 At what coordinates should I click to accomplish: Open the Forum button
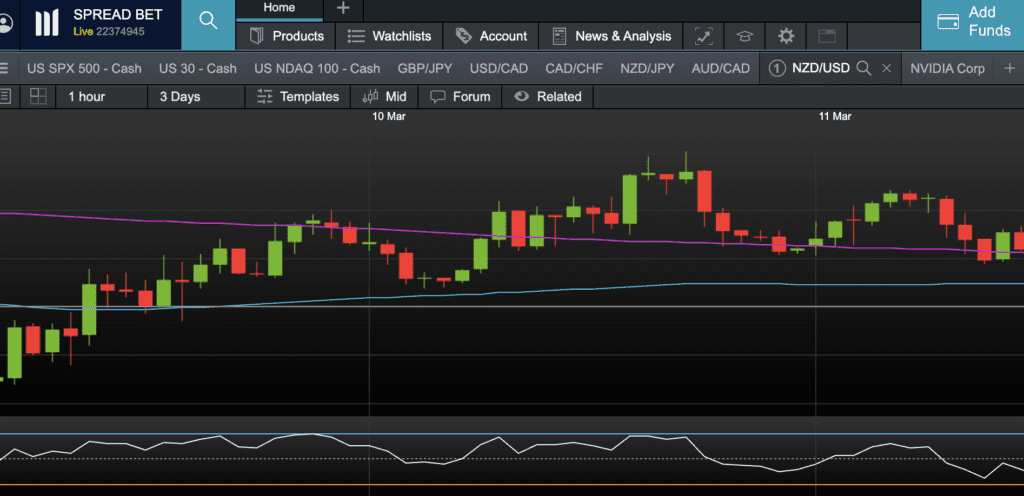pos(460,97)
